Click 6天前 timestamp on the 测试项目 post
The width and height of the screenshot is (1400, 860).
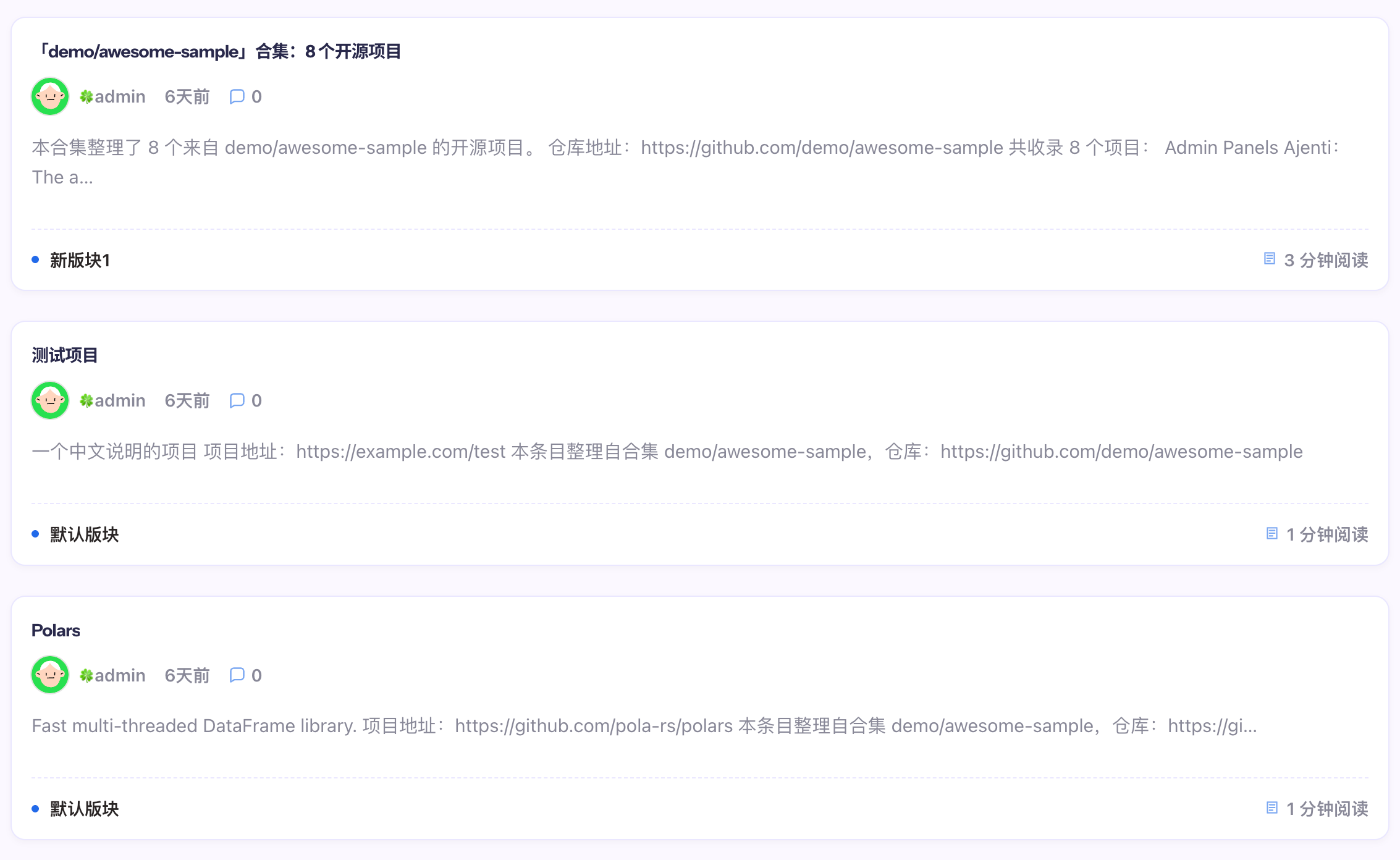click(x=187, y=400)
